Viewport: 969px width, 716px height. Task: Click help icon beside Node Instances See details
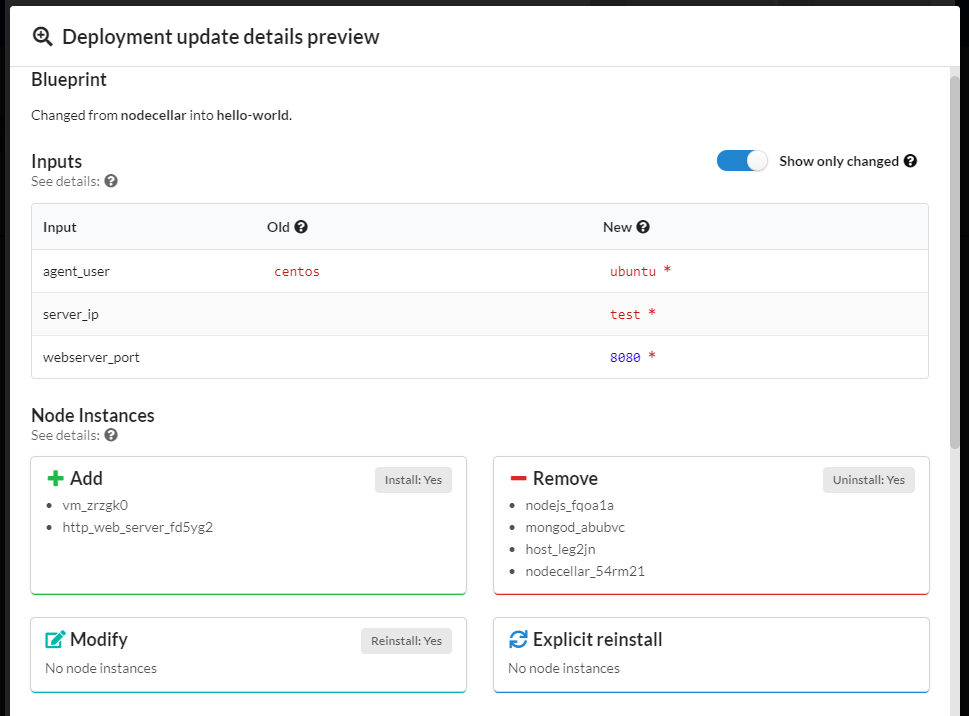tap(111, 435)
